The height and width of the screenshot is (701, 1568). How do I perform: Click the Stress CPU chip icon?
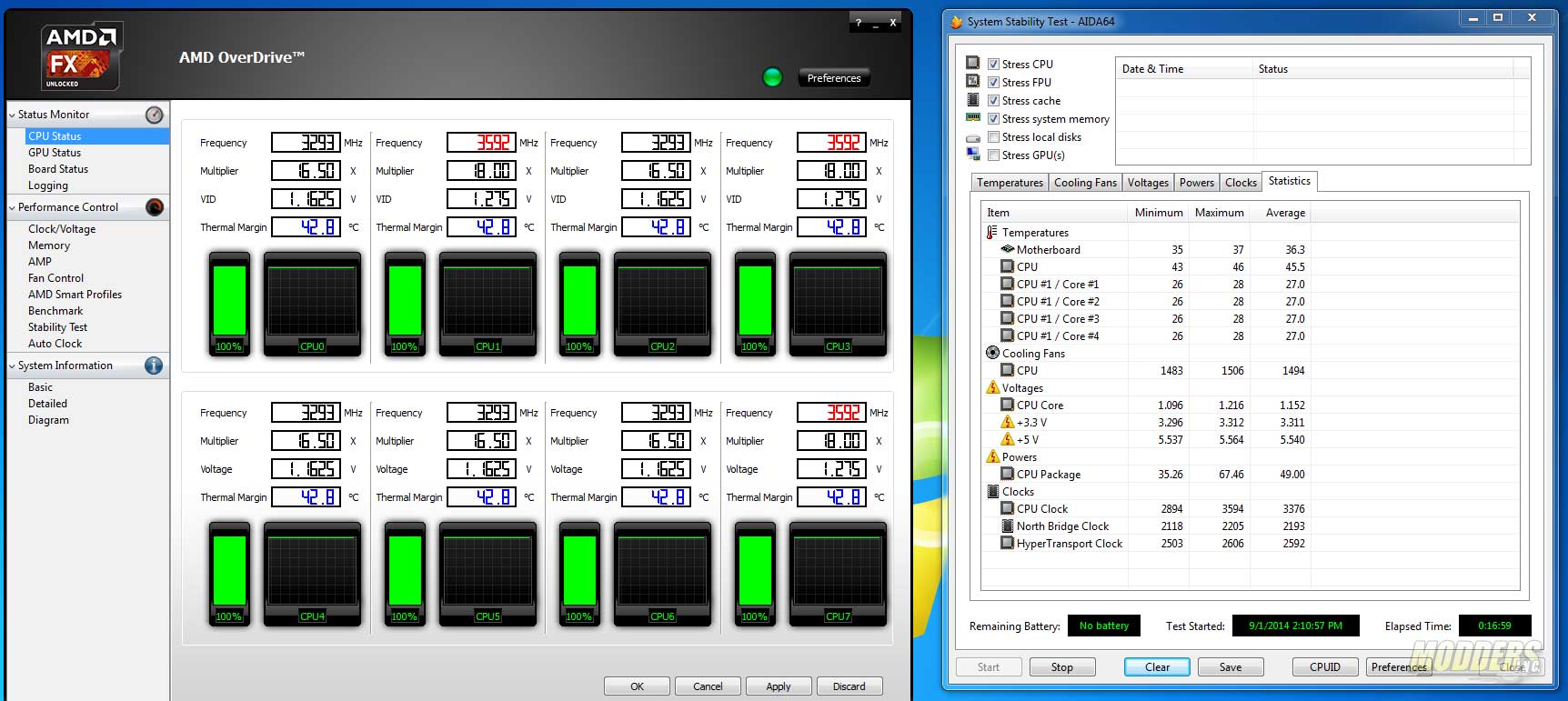(x=973, y=64)
